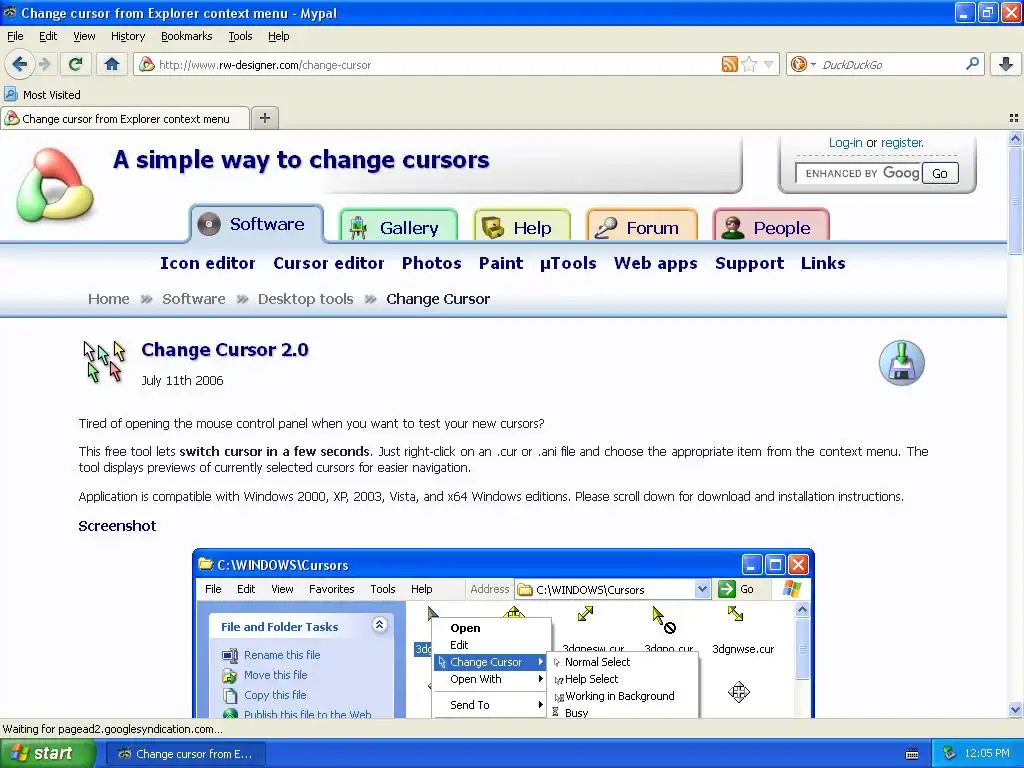Click the Change Cursor colored arrows icon
Image resolution: width=1024 pixels, height=768 pixels.
pos(104,361)
